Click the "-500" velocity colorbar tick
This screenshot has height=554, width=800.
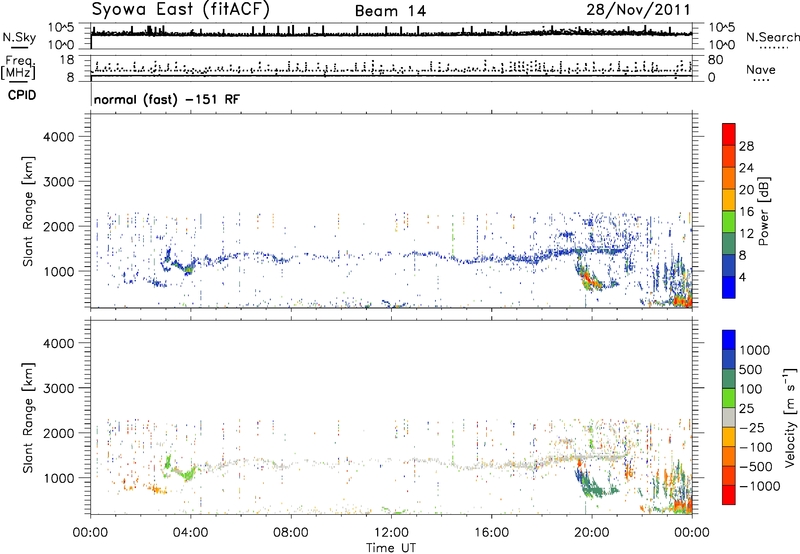tap(756, 466)
